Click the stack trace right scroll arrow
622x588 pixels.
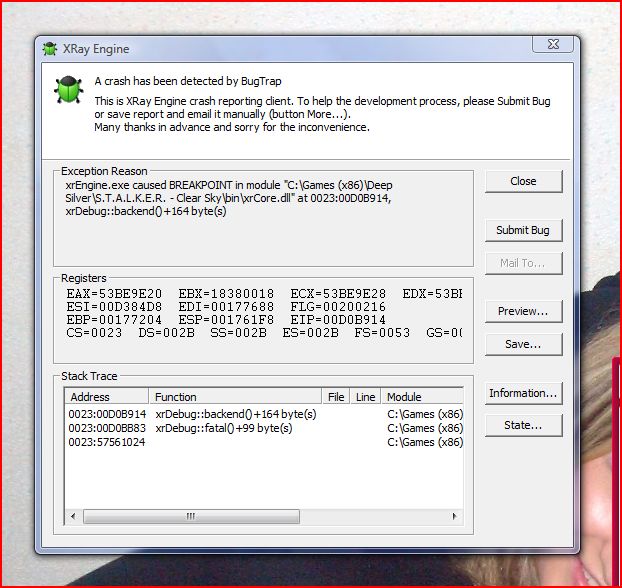[455, 516]
